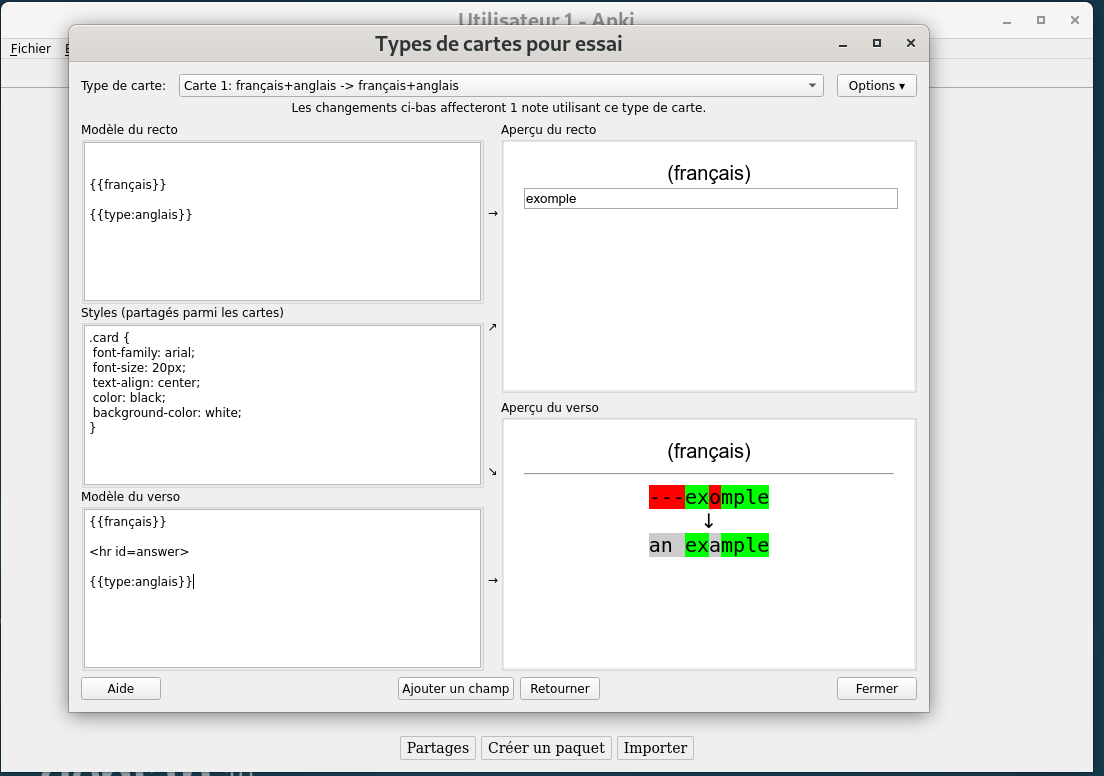
Task: Click the Partages button in background
Action: [438, 748]
